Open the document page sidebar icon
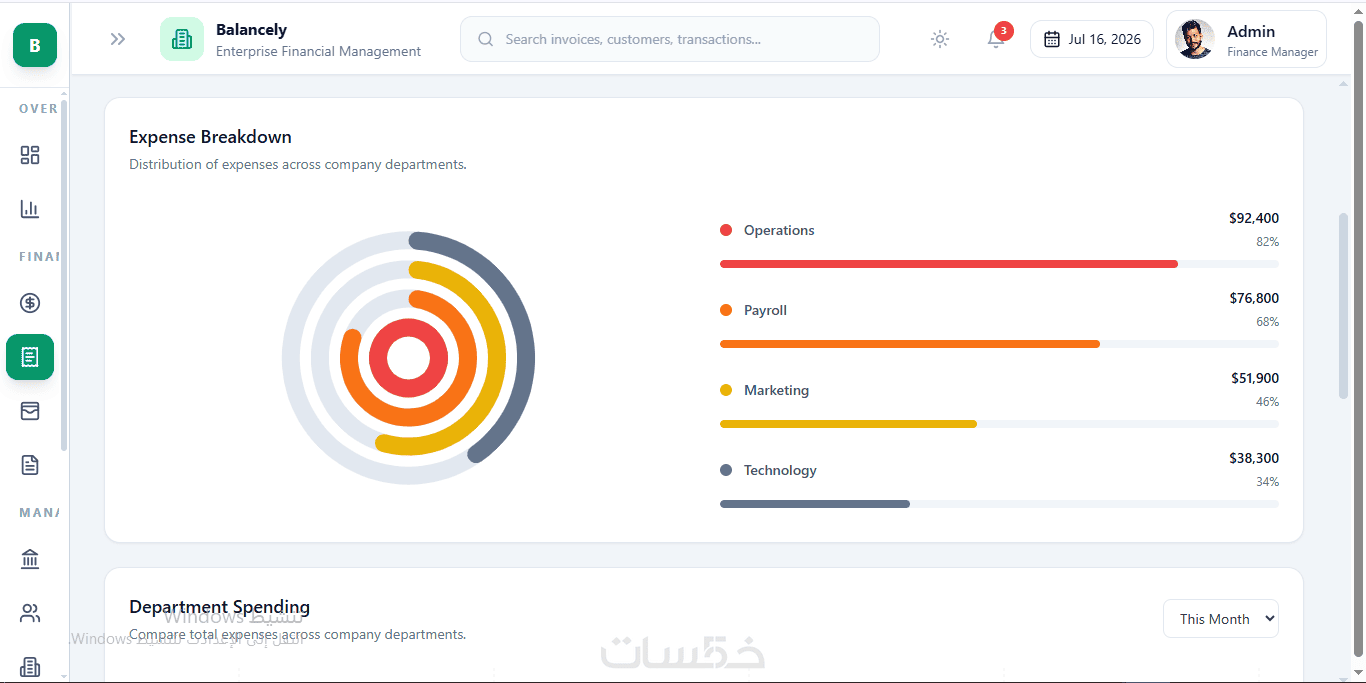This screenshot has width=1366, height=683. [x=30, y=465]
